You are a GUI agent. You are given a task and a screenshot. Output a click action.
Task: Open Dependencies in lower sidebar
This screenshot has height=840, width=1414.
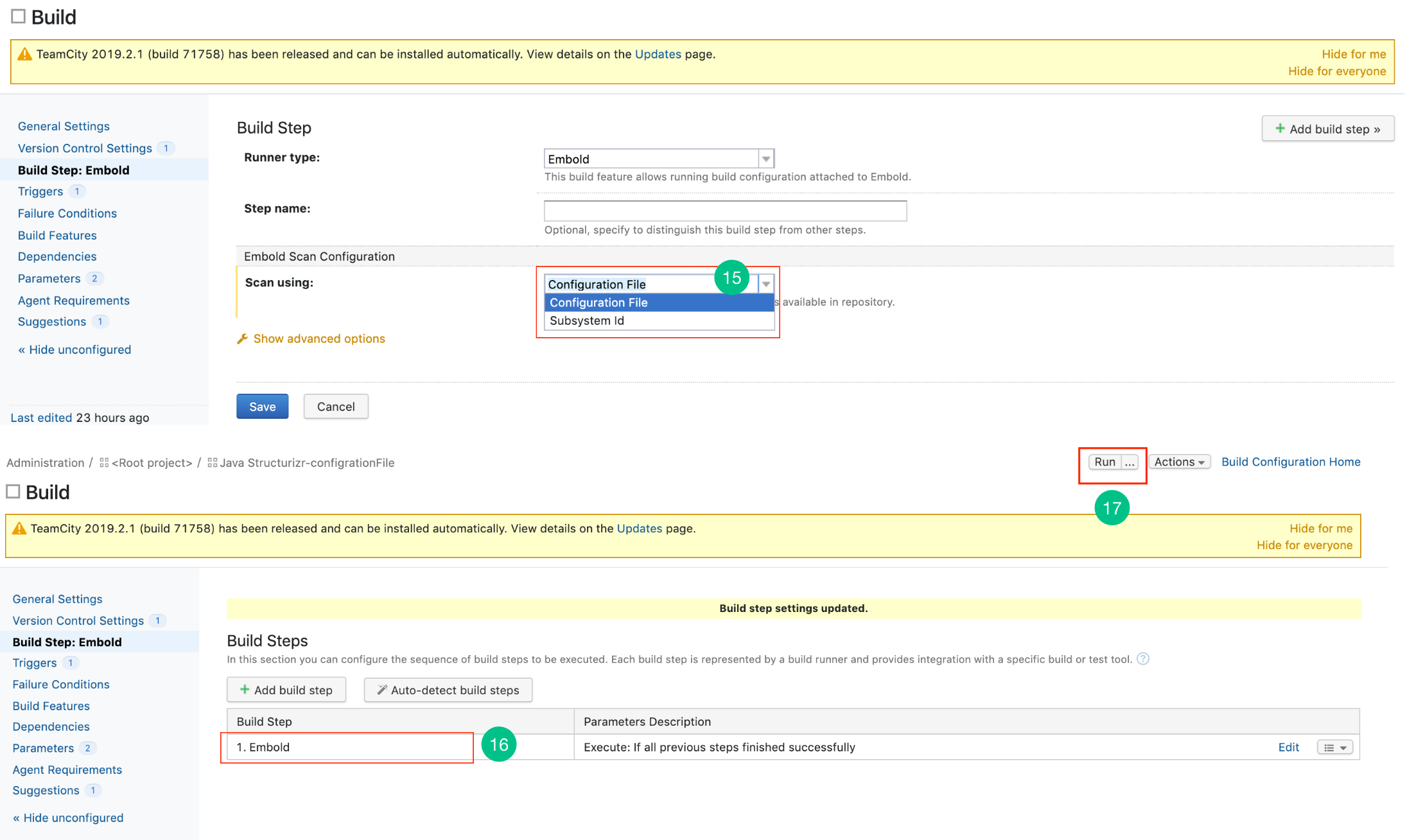click(x=51, y=727)
